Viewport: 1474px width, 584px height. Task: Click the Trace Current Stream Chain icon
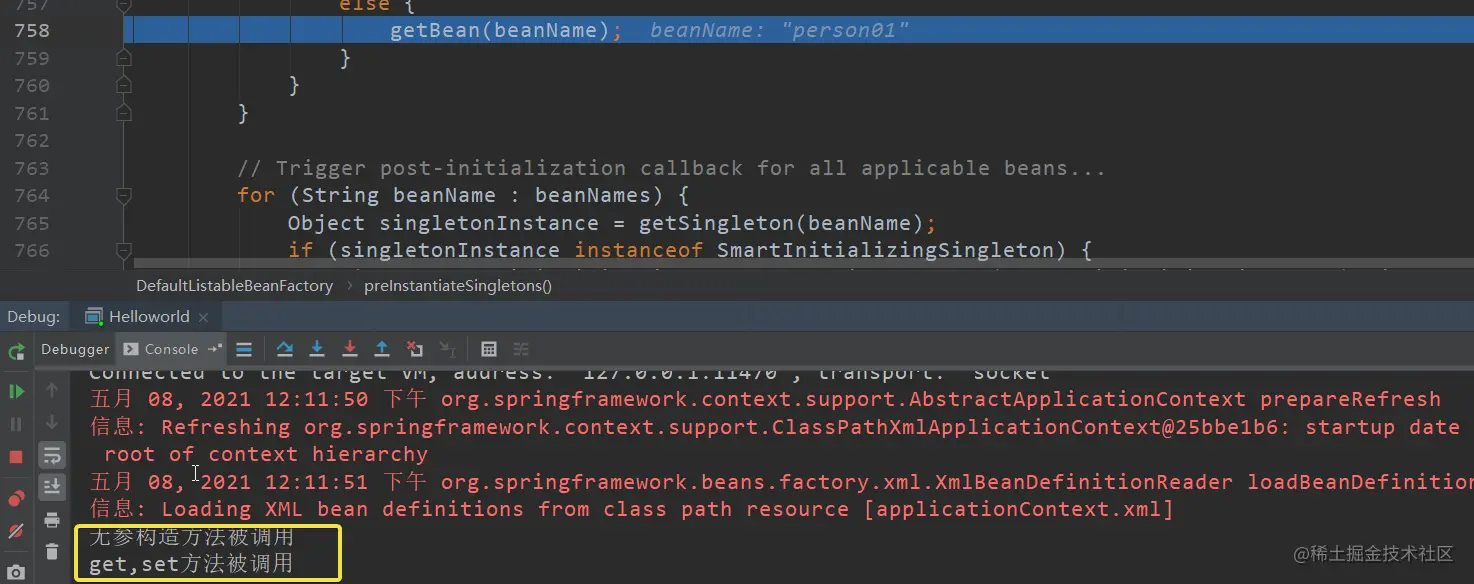pyautogui.click(x=521, y=349)
